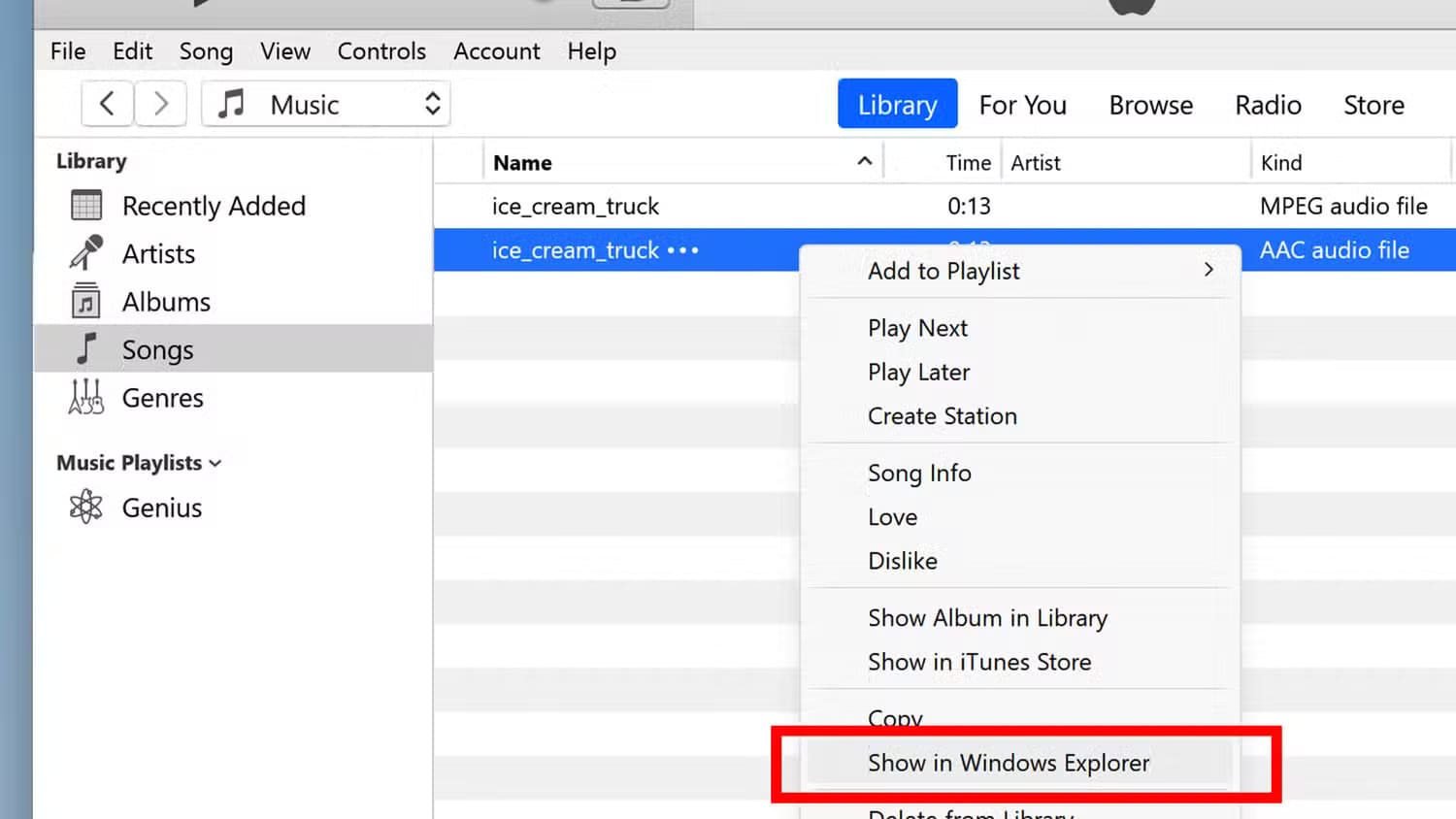The height and width of the screenshot is (819, 1456).
Task: Choose Love in context menu
Action: (1019, 517)
